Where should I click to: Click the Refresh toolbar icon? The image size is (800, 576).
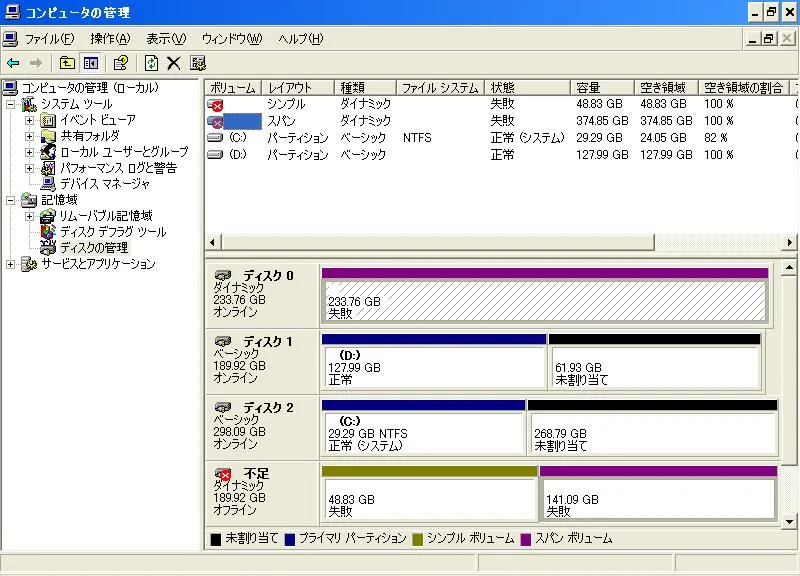click(151, 63)
